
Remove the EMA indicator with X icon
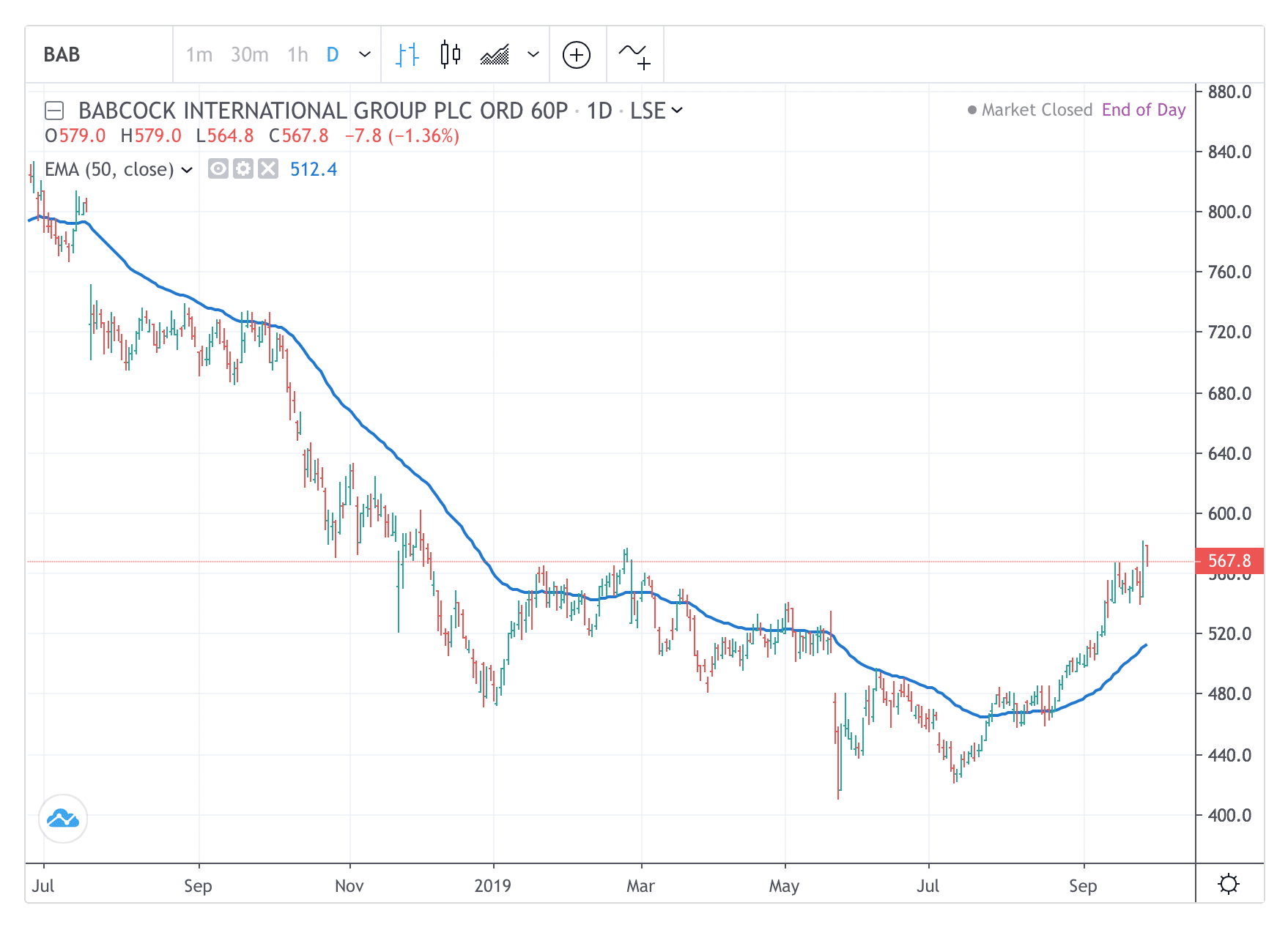pos(268,169)
